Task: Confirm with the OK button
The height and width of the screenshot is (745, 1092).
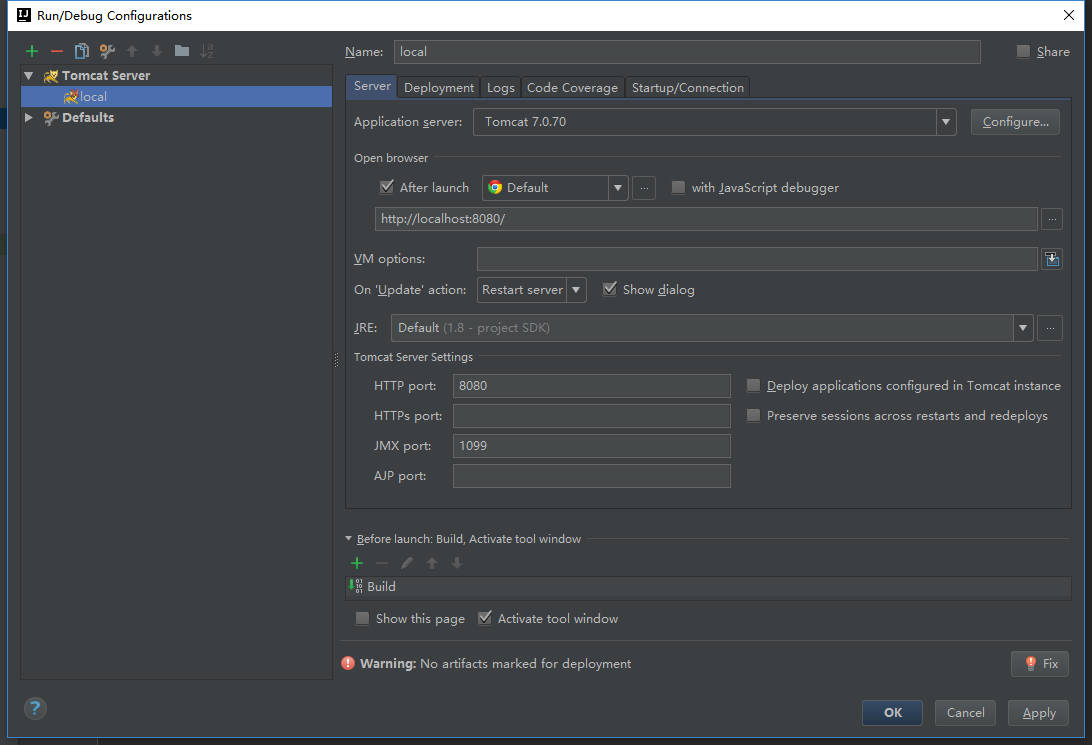Action: pos(892,713)
